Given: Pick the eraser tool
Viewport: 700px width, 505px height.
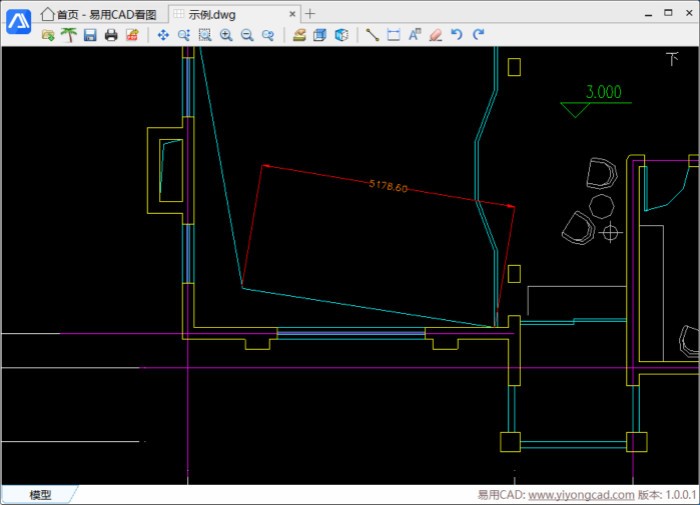Looking at the screenshot, I should pos(435,35).
